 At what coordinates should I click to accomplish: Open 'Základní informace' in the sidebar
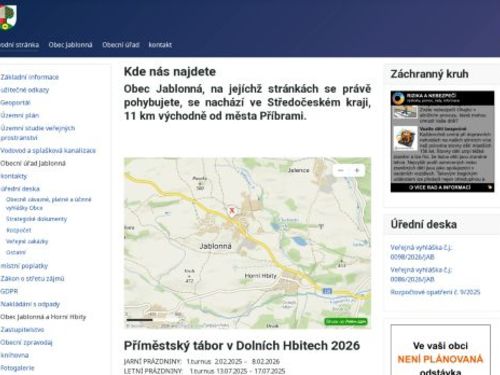29,77
